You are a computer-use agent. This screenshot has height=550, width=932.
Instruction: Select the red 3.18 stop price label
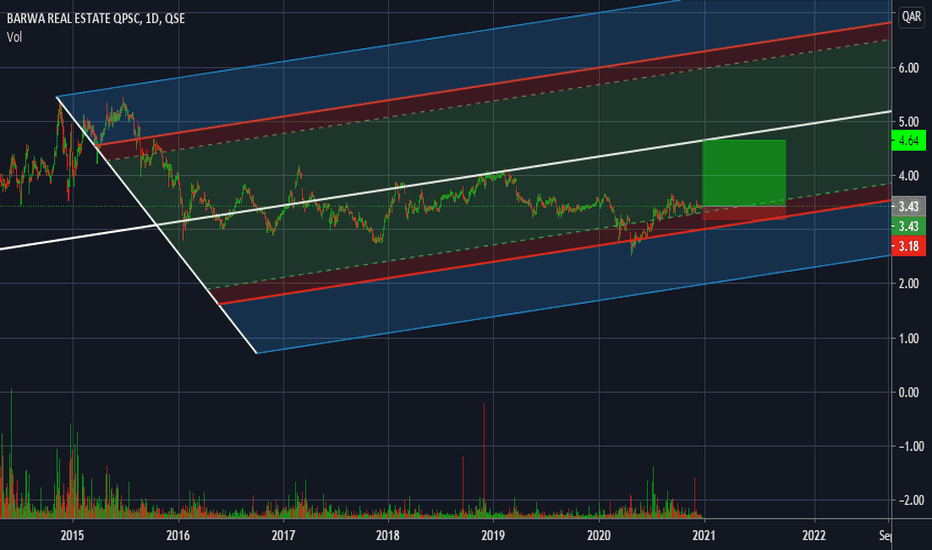[x=909, y=246]
